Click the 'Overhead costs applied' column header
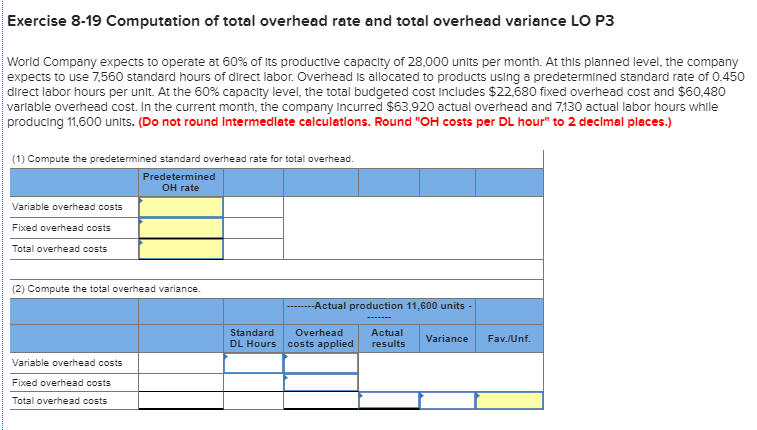This screenshot has height=430, width=757. (321, 338)
